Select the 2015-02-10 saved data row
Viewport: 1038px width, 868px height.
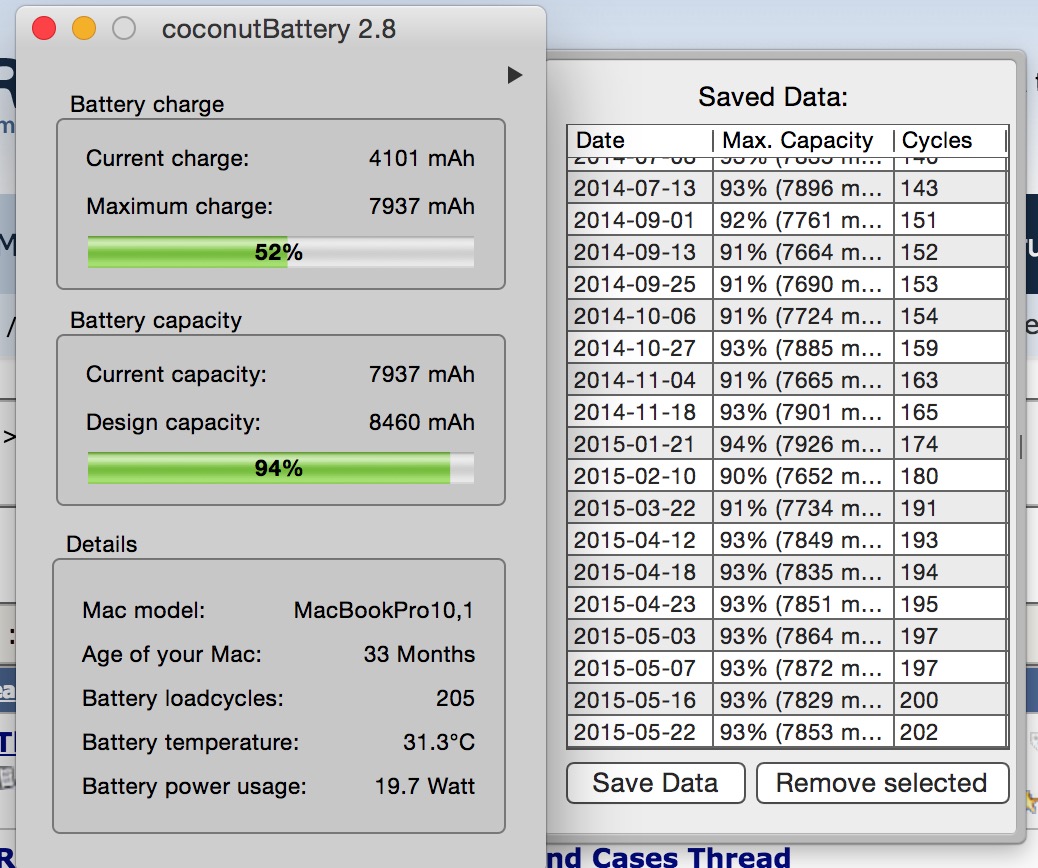coord(787,476)
